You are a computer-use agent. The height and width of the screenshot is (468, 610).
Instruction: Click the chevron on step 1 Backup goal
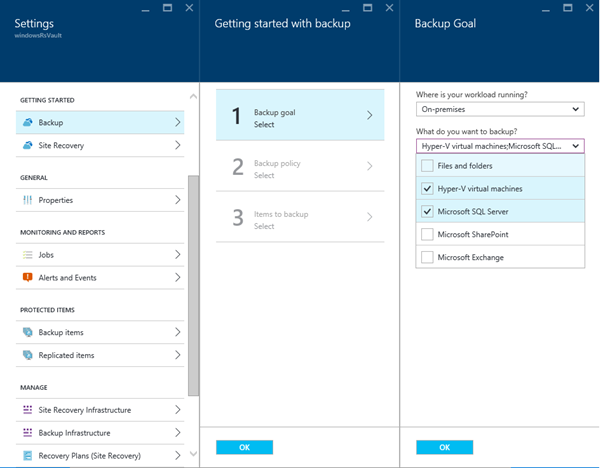click(370, 115)
